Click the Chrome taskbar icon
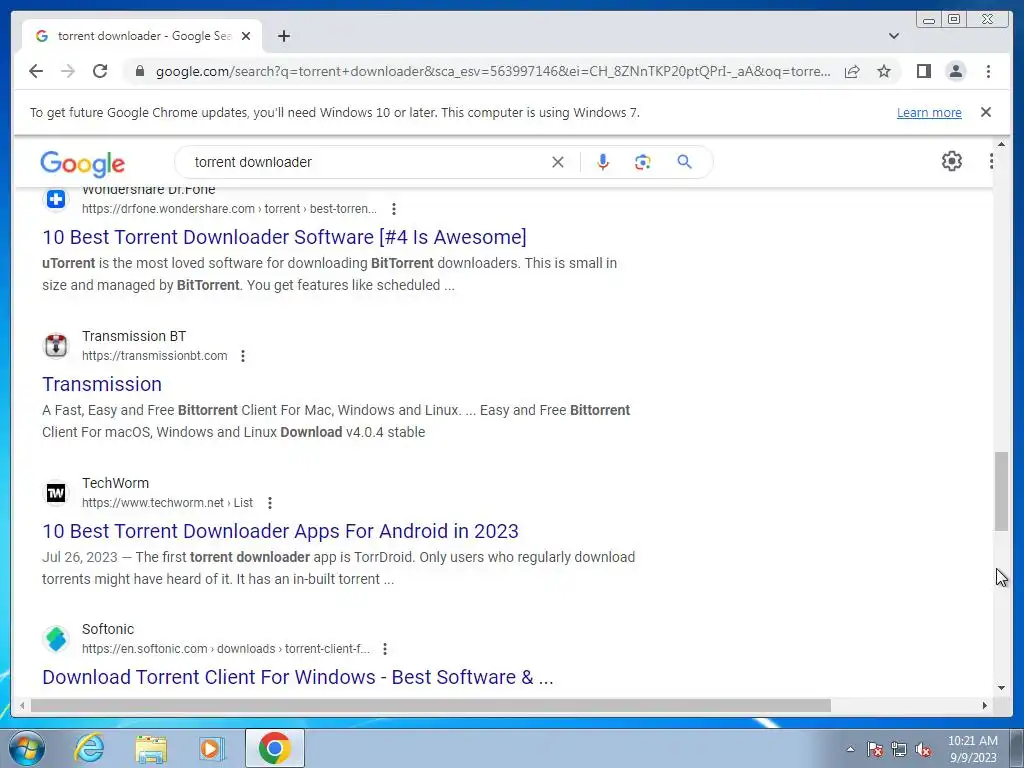The height and width of the screenshot is (768, 1024). [x=274, y=748]
